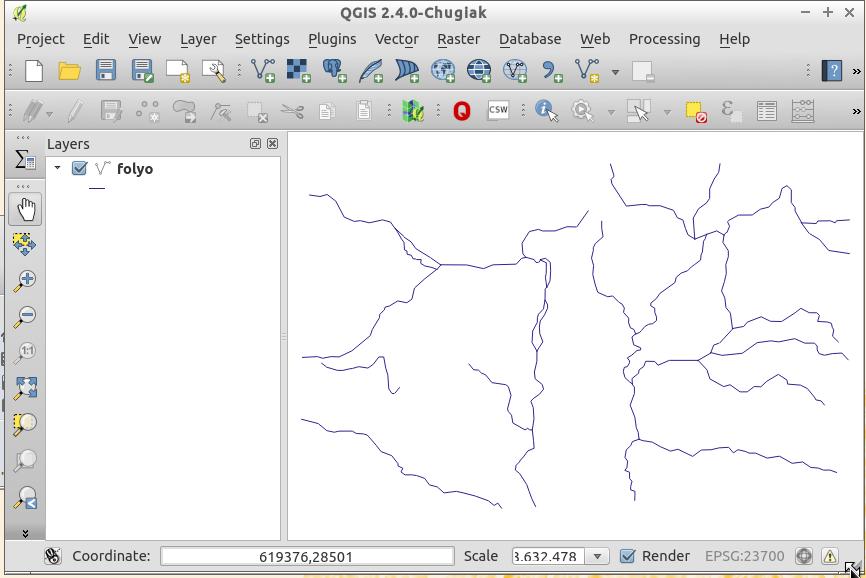Open the Settings menu
The image size is (866, 578).
[262, 39]
